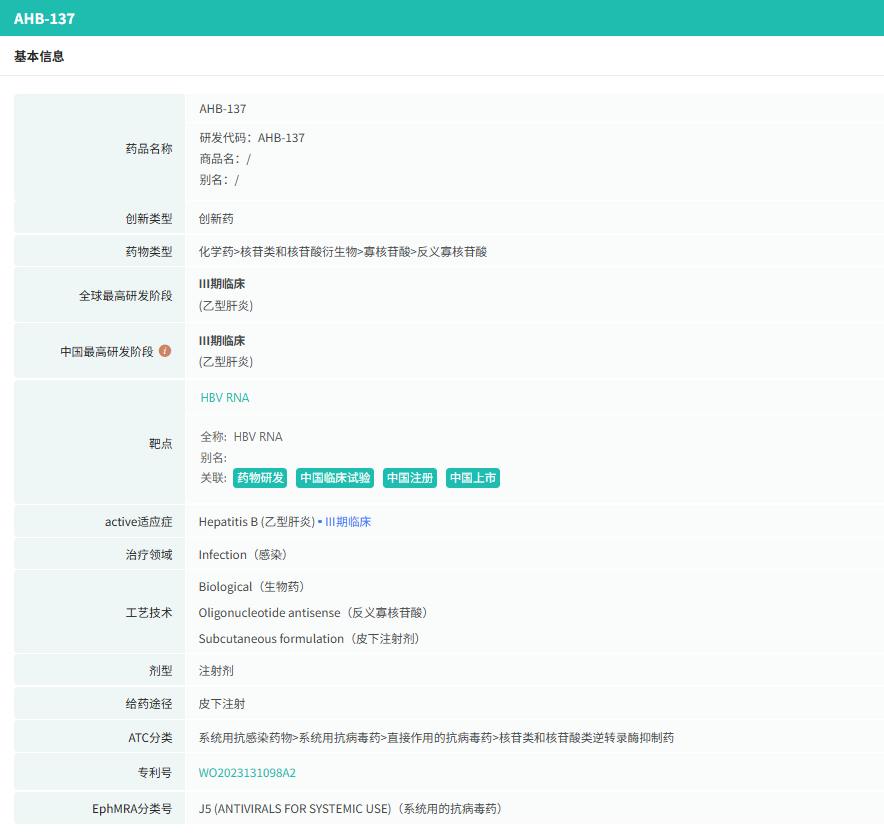Click the AHB-137 title in teal header
The height and width of the screenshot is (836, 884).
pyautogui.click(x=44, y=18)
